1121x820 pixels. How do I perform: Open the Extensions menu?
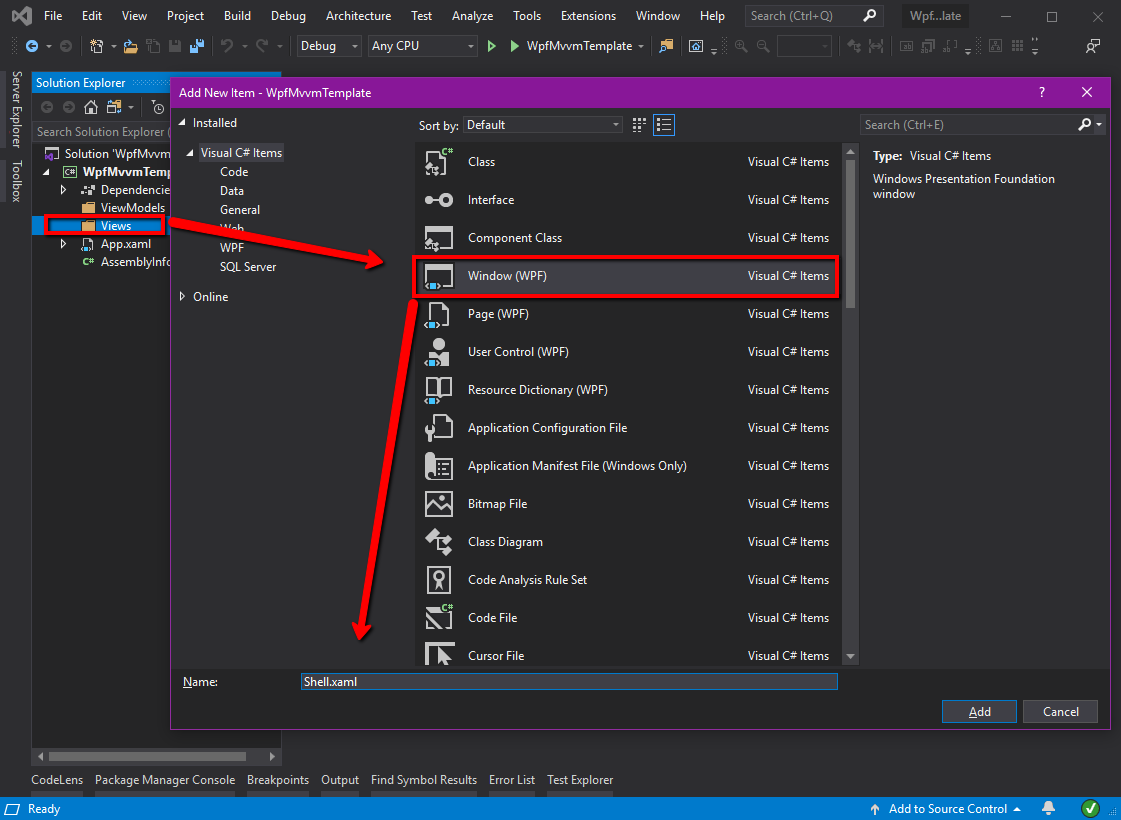(588, 16)
